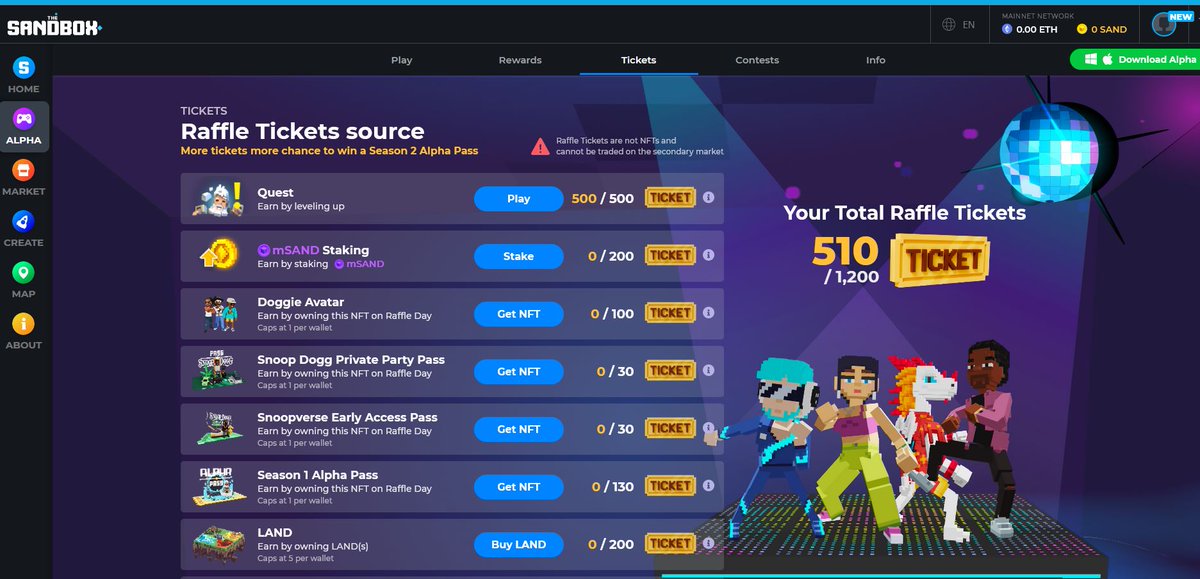Click the ticket icon in Quest row
The height and width of the screenshot is (579, 1200).
pyautogui.click(x=670, y=198)
